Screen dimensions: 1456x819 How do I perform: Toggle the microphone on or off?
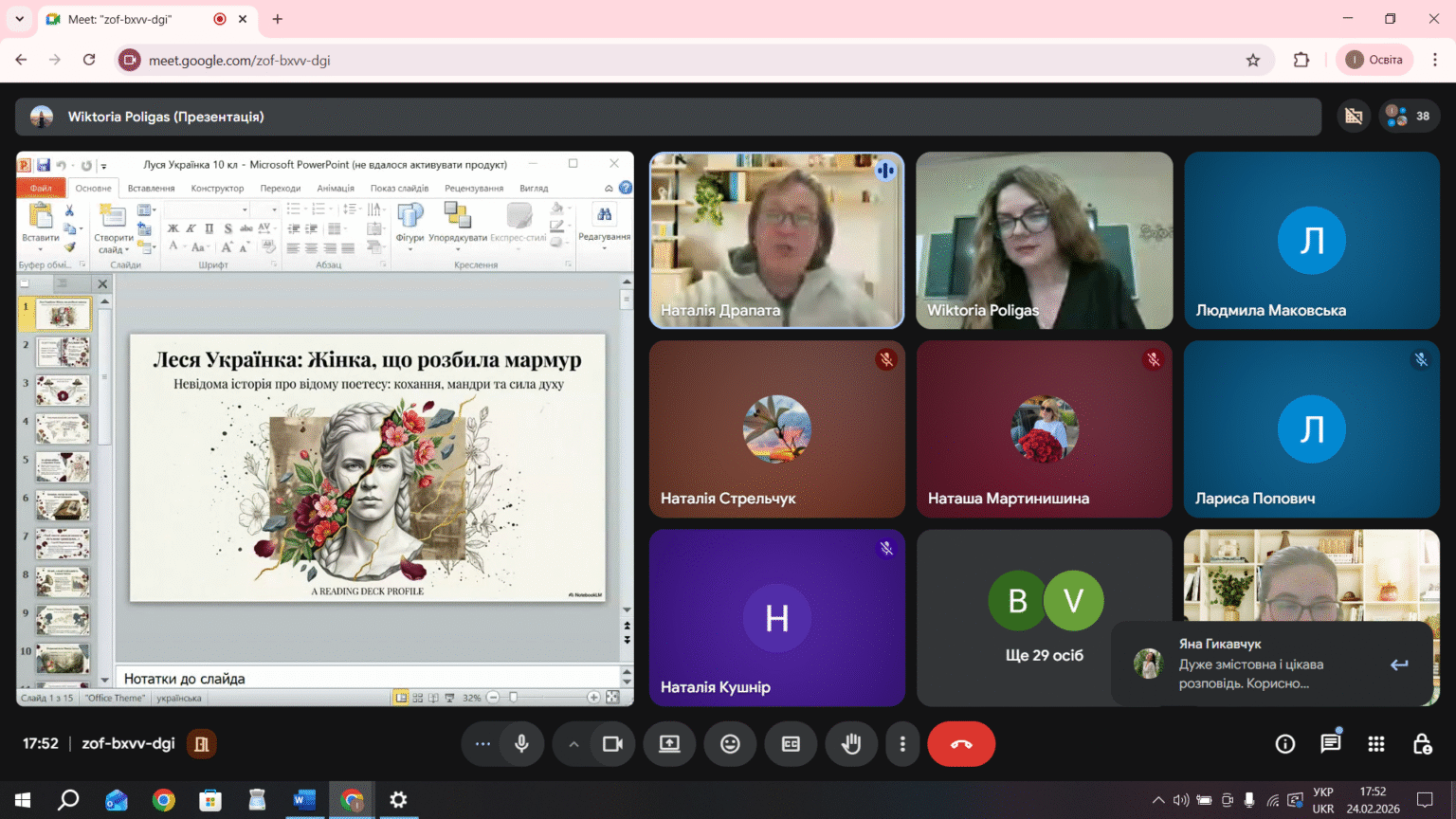pos(521,744)
